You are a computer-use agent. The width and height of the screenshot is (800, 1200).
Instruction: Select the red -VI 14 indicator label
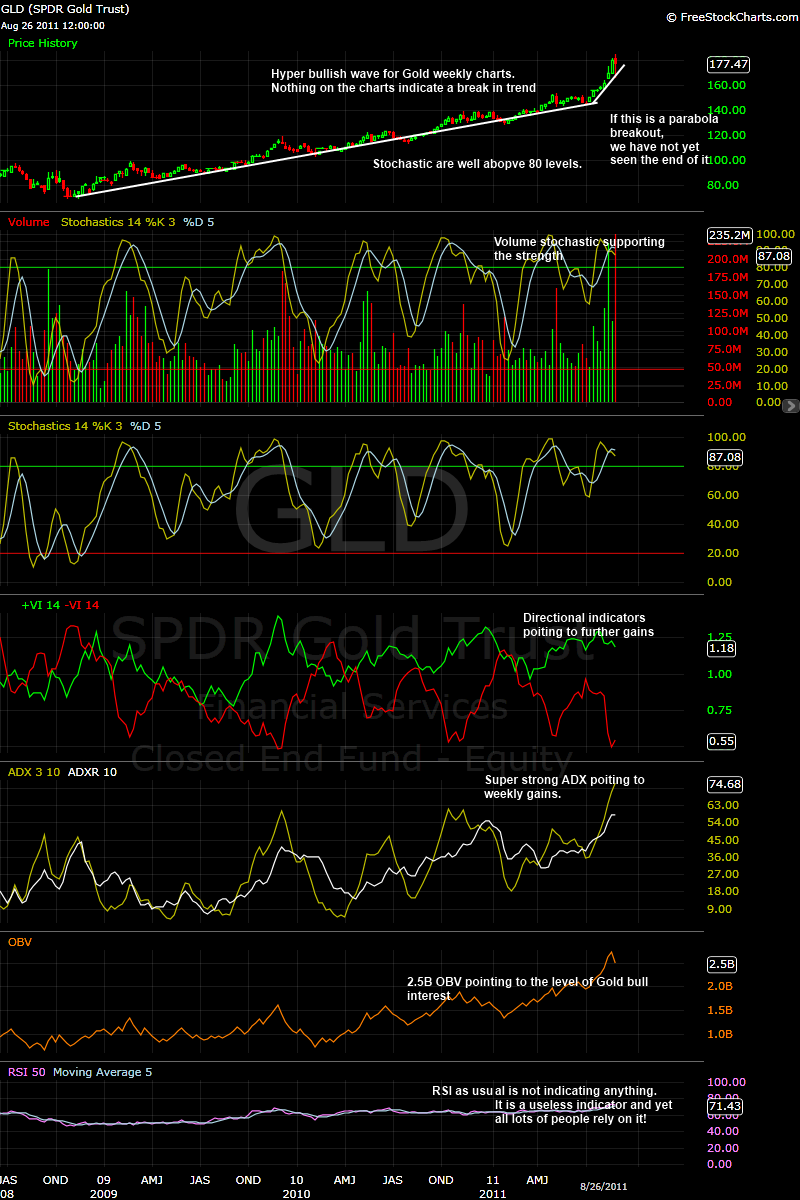coord(82,605)
